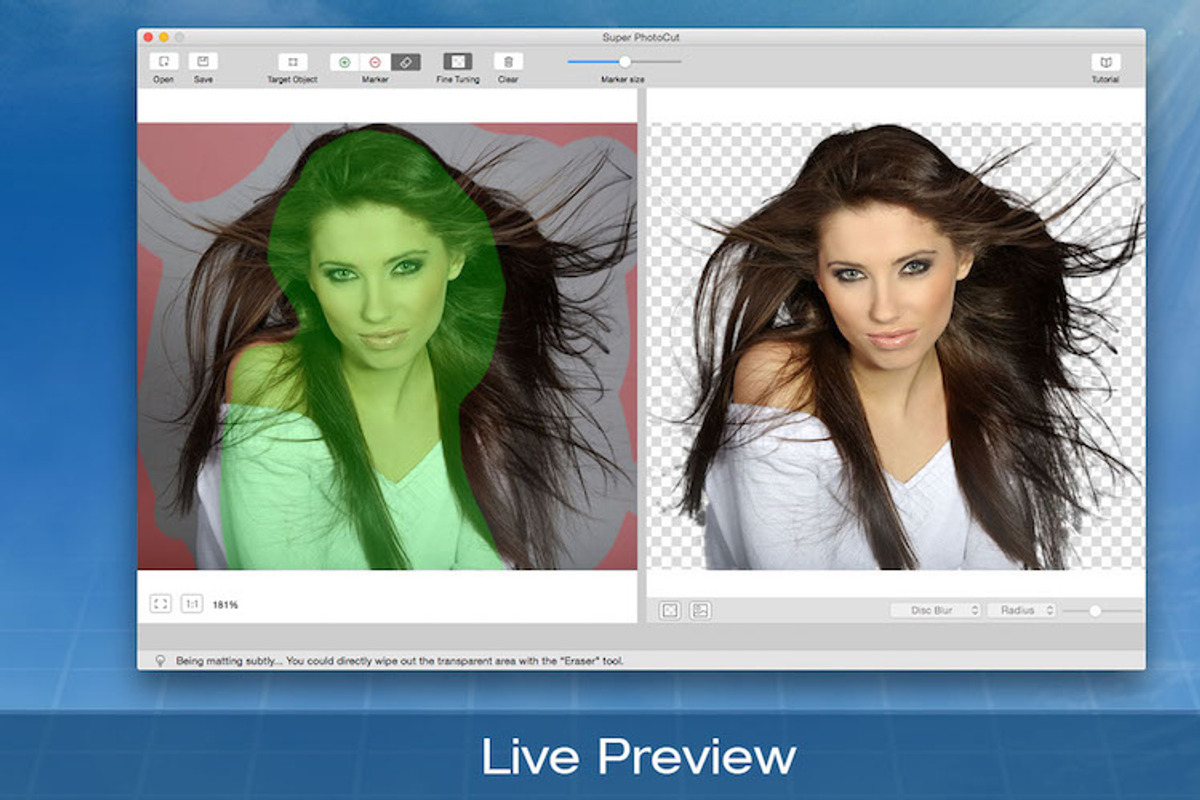The image size is (1200, 800).
Task: Choose the green foreground marker
Action: click(345, 62)
